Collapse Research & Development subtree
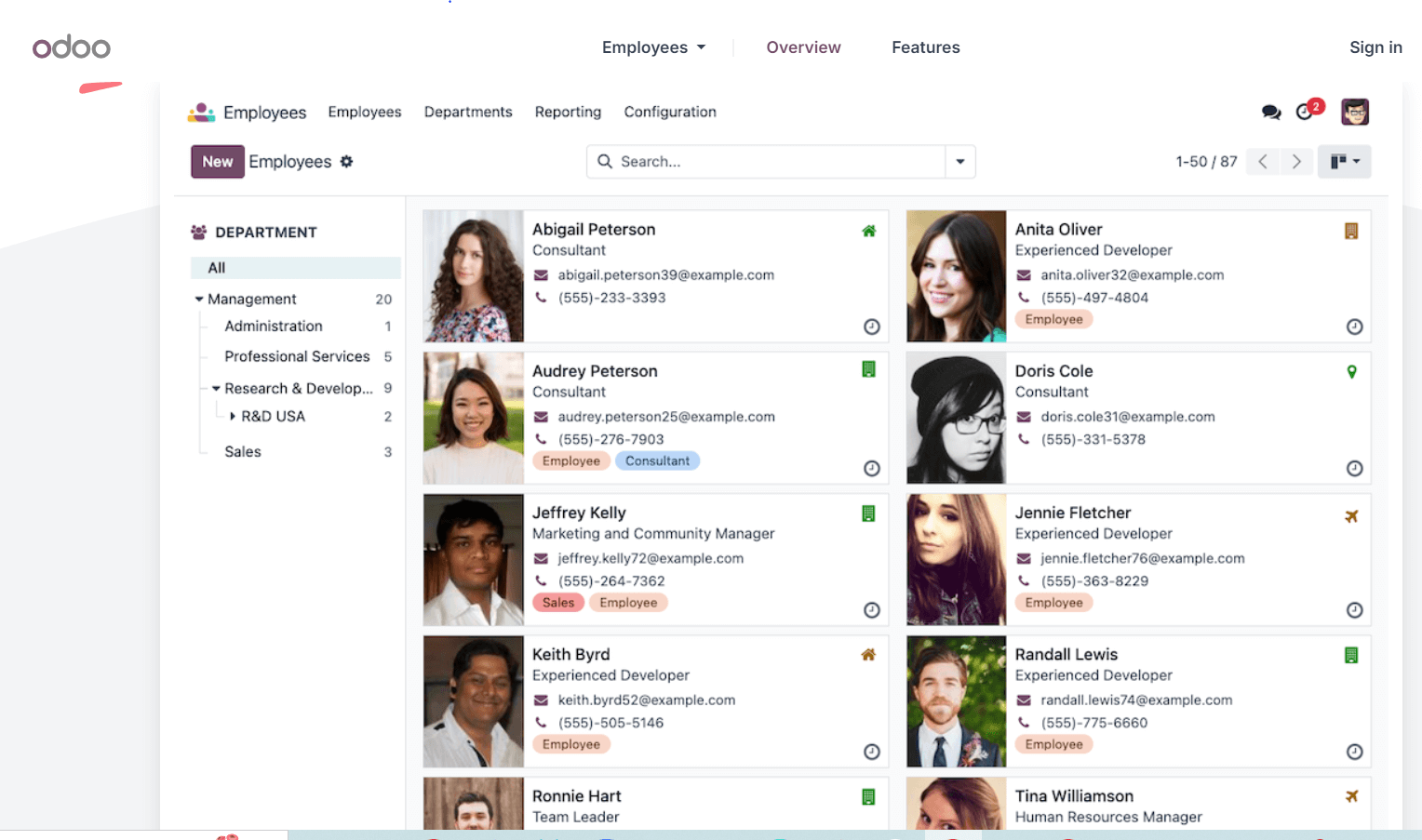Screen dimensions: 1422x840 click(216, 389)
